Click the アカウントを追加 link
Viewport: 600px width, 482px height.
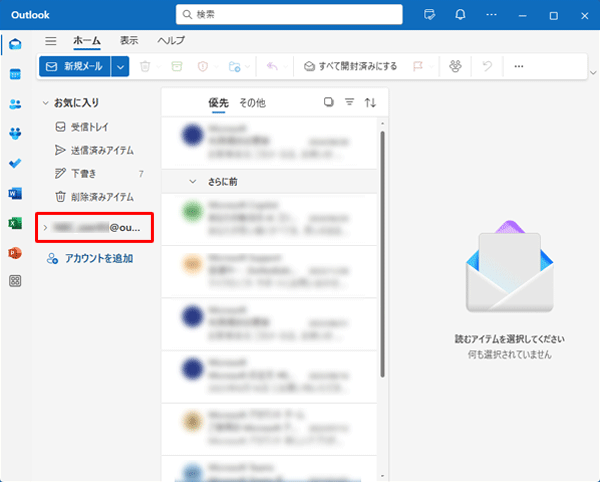(x=90, y=259)
